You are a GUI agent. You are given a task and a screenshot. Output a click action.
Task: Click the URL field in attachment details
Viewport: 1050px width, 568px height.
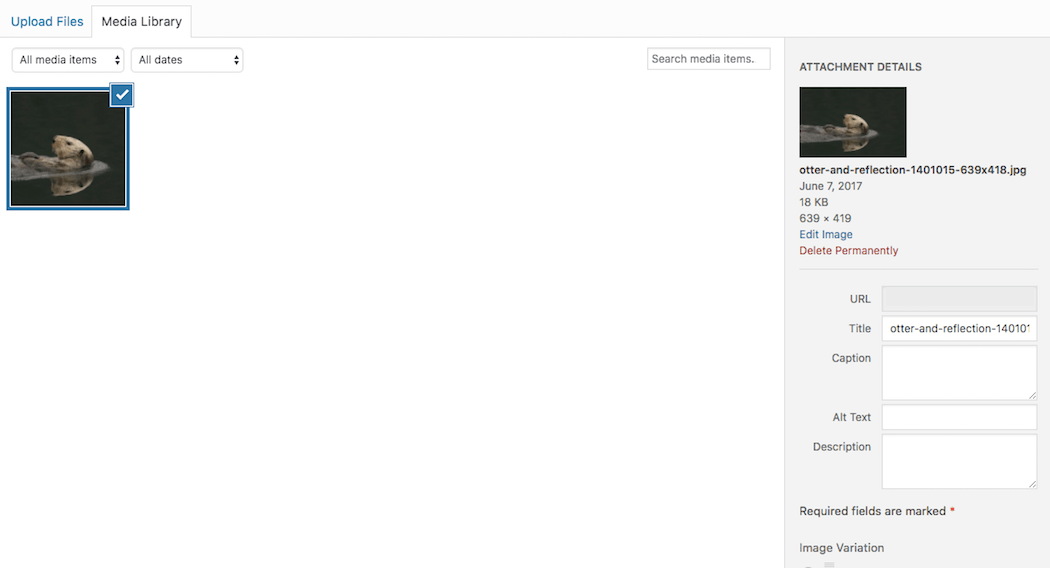pyautogui.click(x=959, y=299)
